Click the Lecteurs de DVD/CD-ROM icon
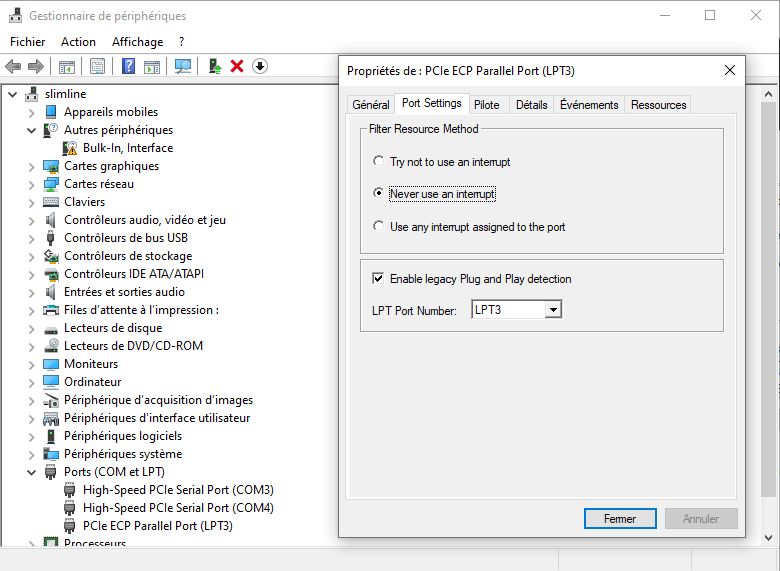The height and width of the screenshot is (571, 780). click(x=51, y=346)
